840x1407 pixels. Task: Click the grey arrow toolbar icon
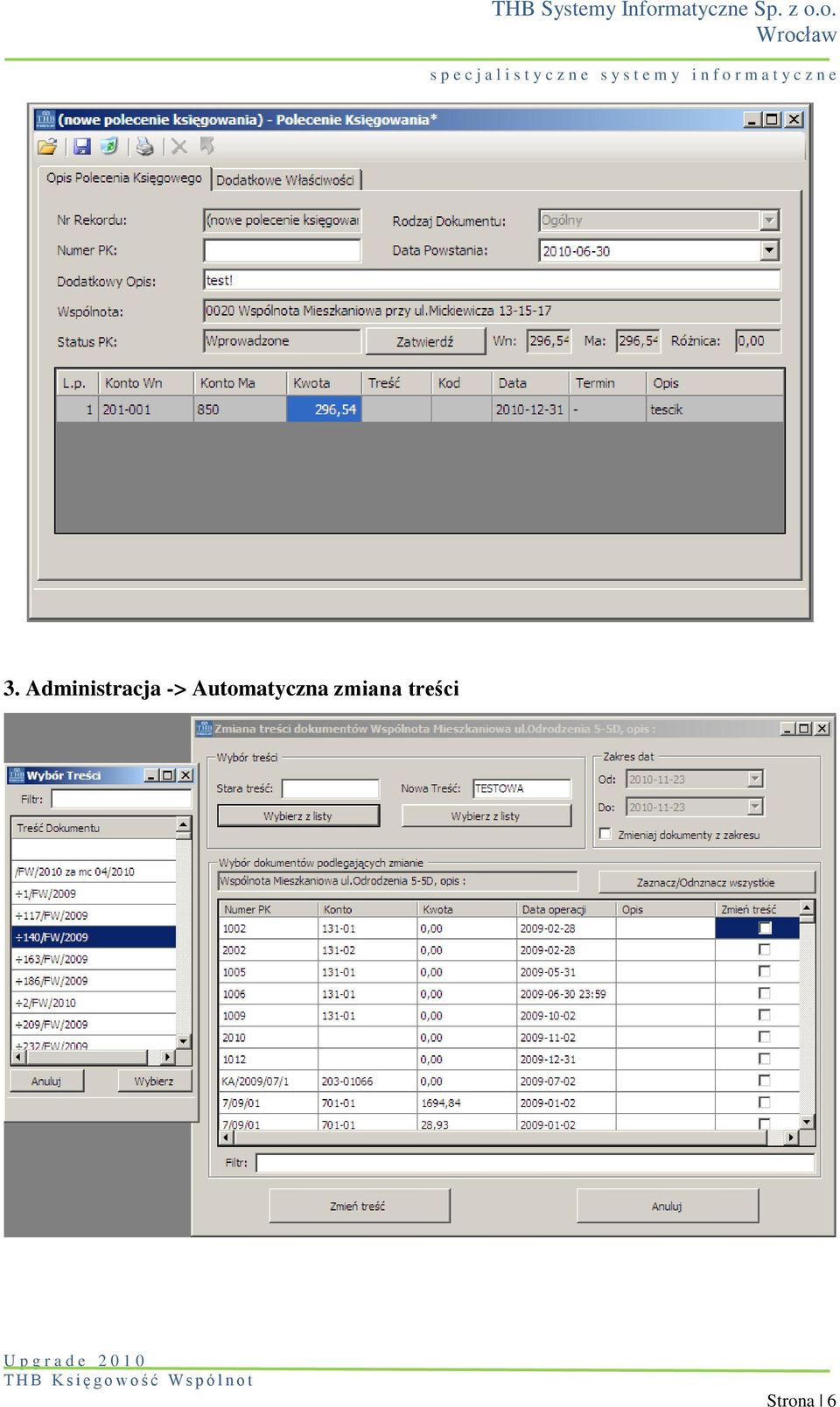pos(207,146)
